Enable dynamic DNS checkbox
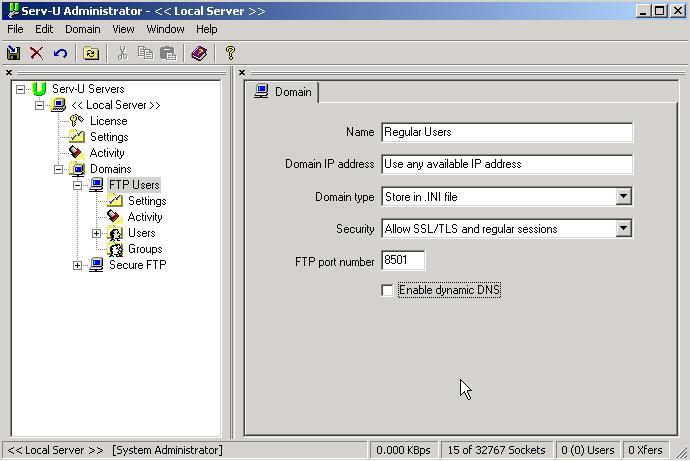 pyautogui.click(x=387, y=290)
